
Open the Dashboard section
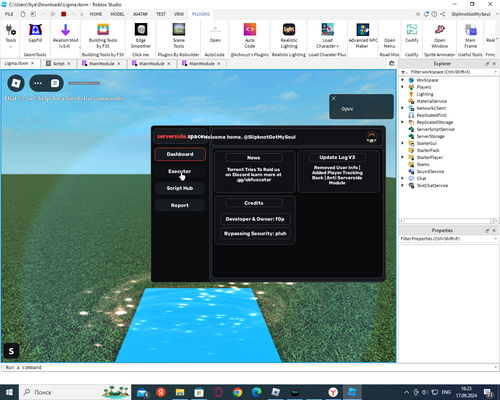[180, 154]
